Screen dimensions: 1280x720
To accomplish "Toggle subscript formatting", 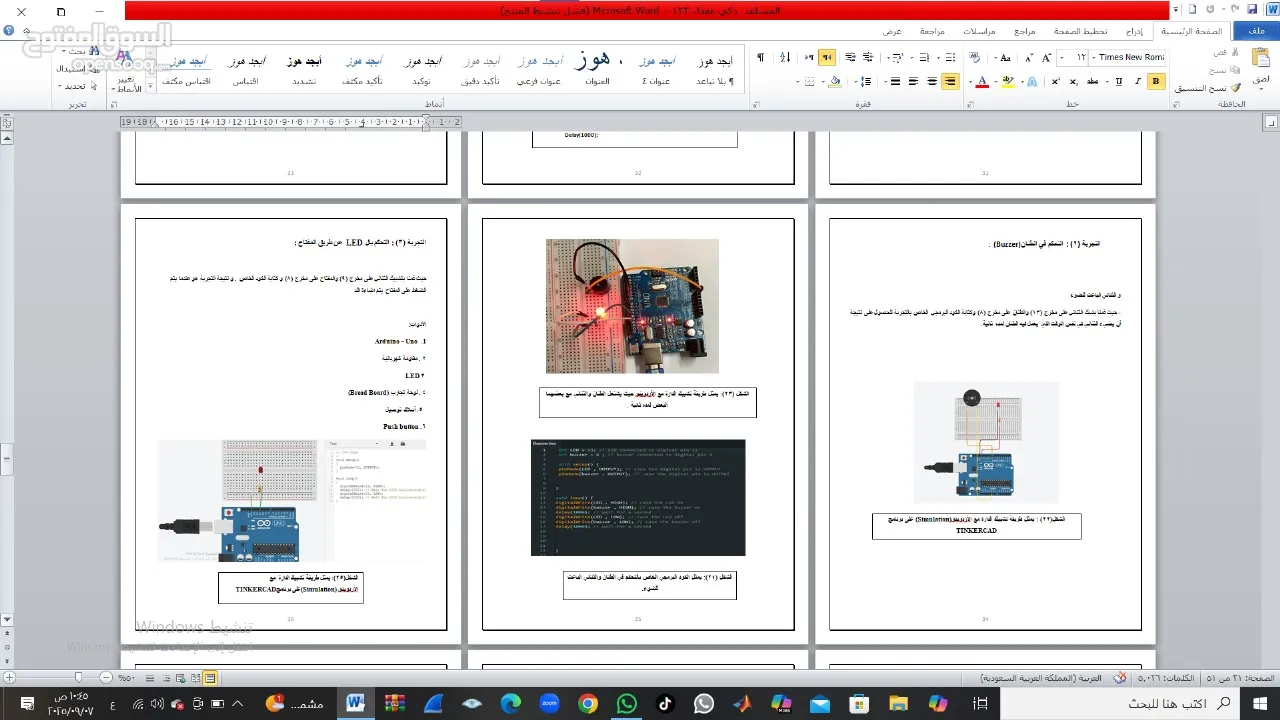I will [x=1073, y=81].
